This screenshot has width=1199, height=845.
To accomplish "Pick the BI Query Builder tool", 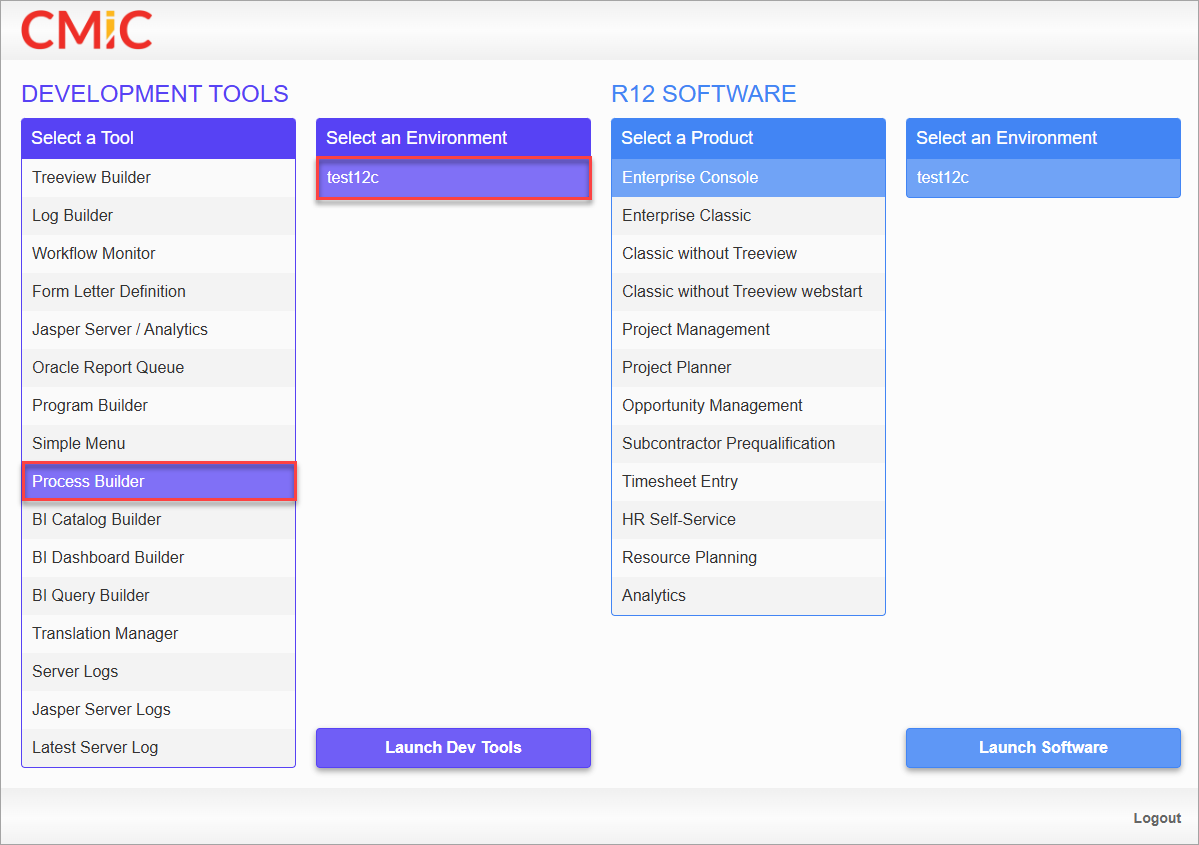I will coord(158,596).
